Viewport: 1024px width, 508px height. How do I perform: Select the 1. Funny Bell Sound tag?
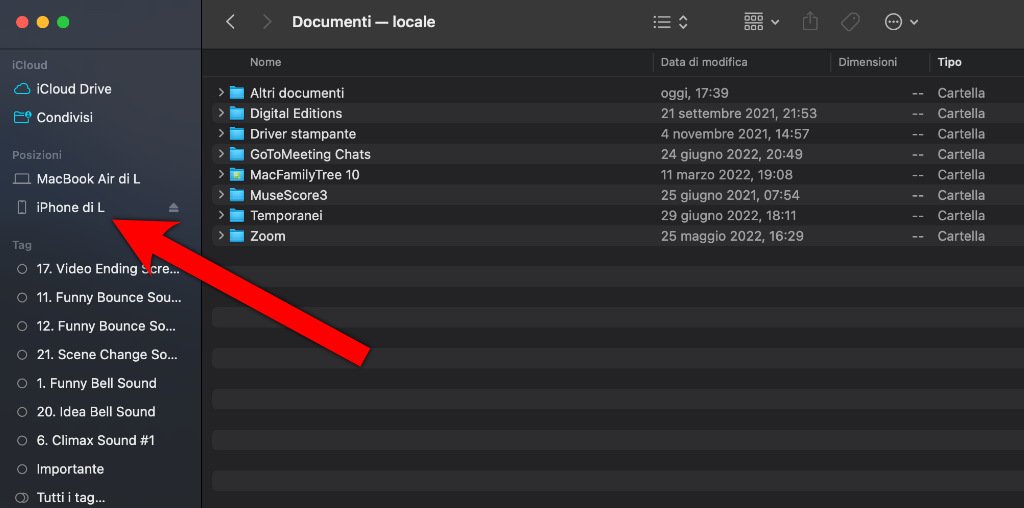(87, 383)
